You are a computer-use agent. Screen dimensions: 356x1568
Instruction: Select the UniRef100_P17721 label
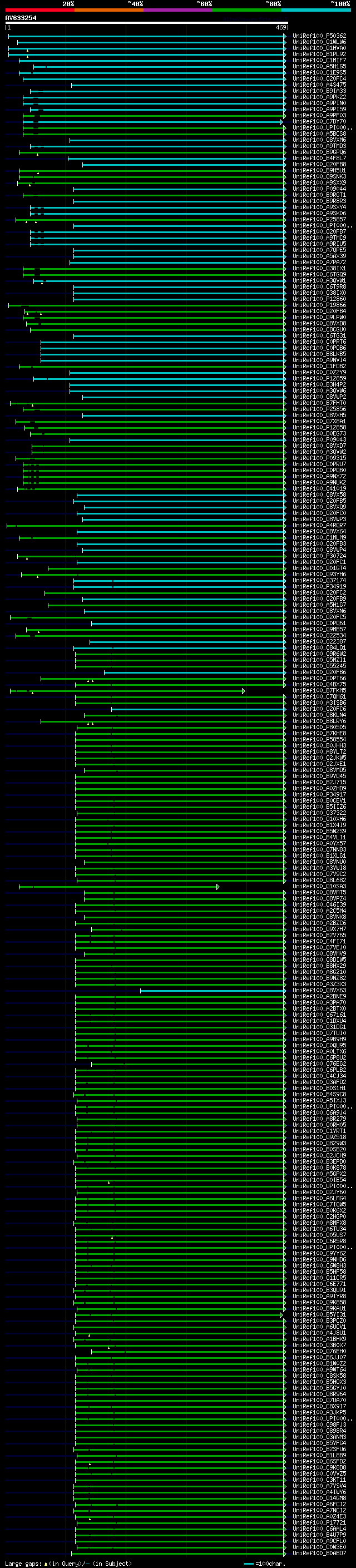(319, 1522)
